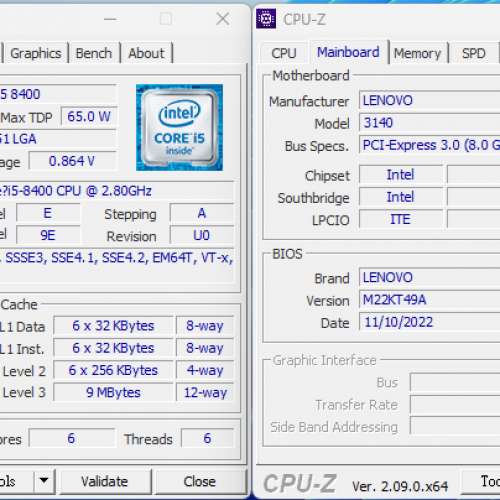Click the LPCIO ITE value
The width and height of the screenshot is (500, 500).
point(400,219)
